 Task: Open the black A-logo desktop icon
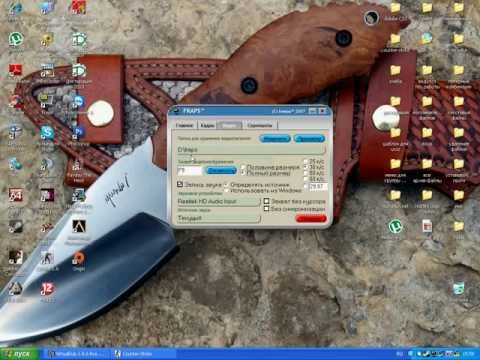pyautogui.click(x=79, y=226)
